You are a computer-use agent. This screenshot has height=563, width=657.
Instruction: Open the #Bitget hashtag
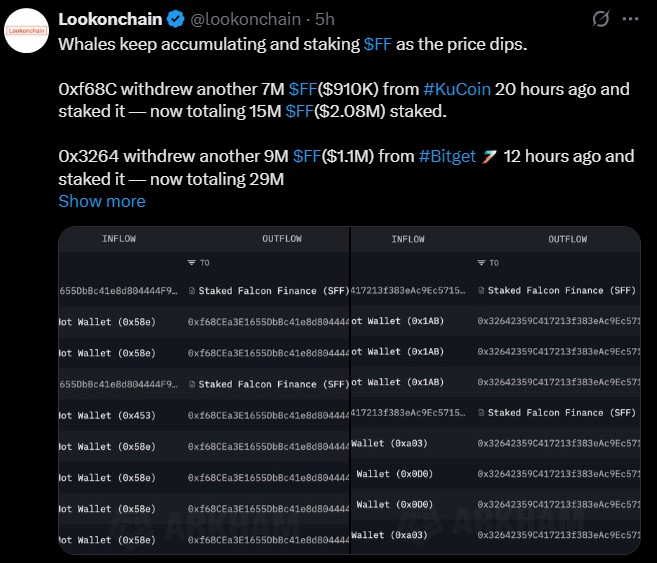[x=447, y=157]
